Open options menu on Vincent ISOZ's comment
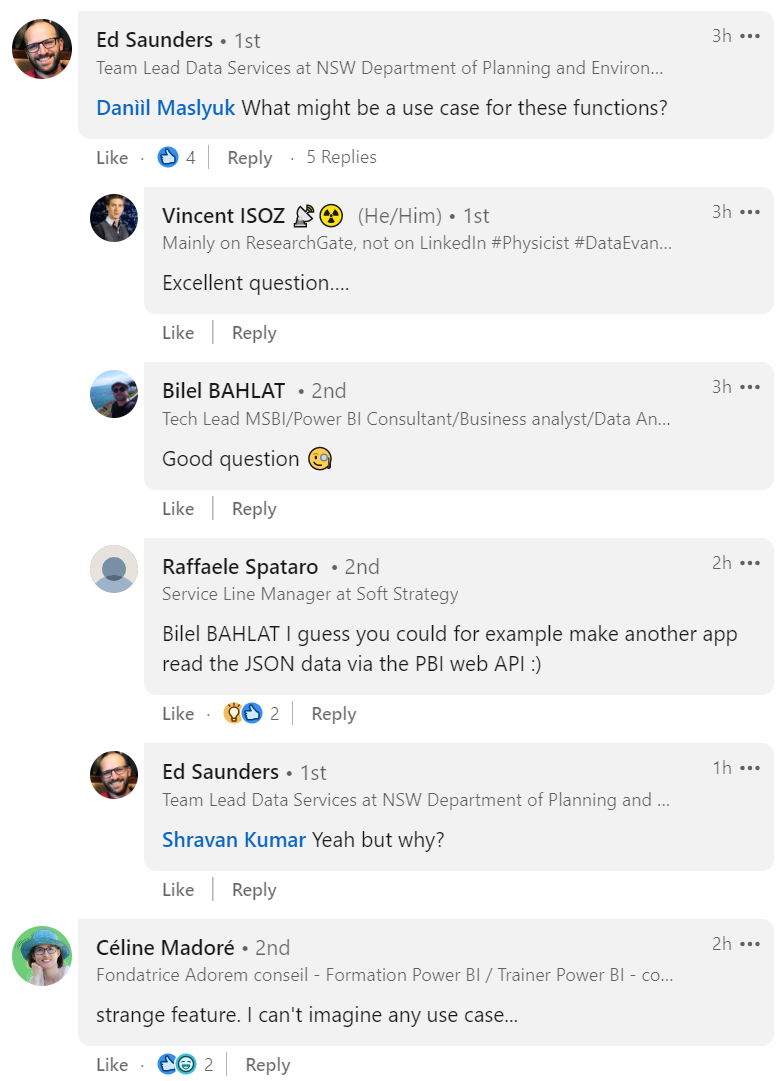This screenshot has height=1081, width=781. click(750, 212)
